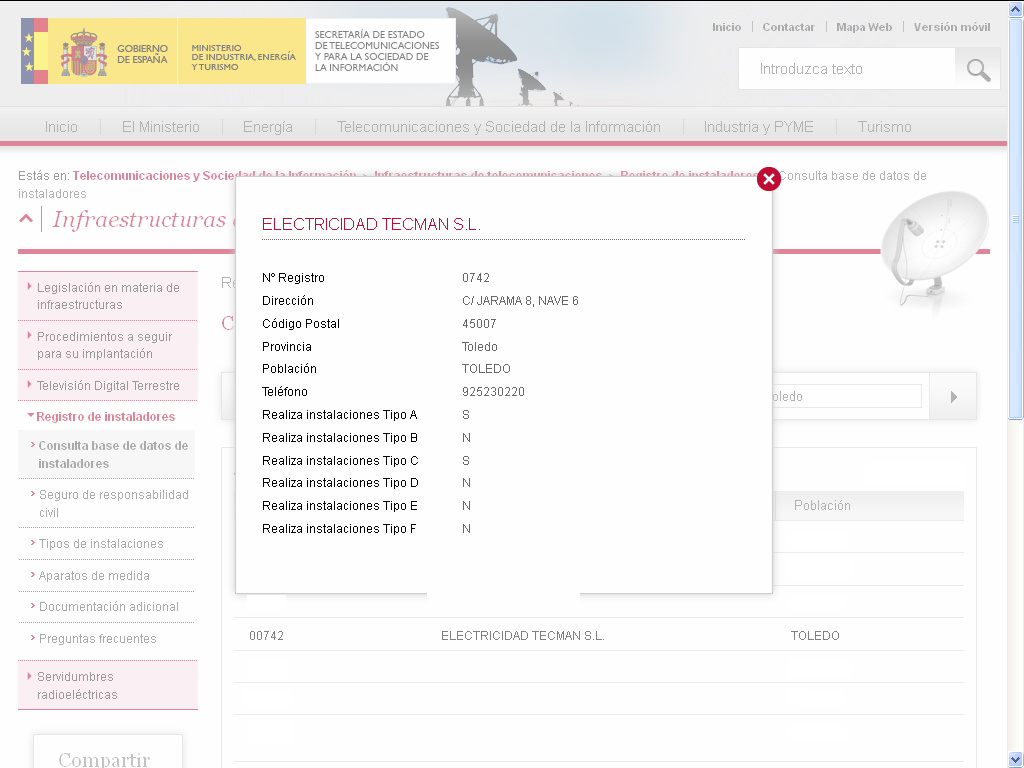The image size is (1024, 768).
Task: Open the Energía menu
Action: coord(268,127)
